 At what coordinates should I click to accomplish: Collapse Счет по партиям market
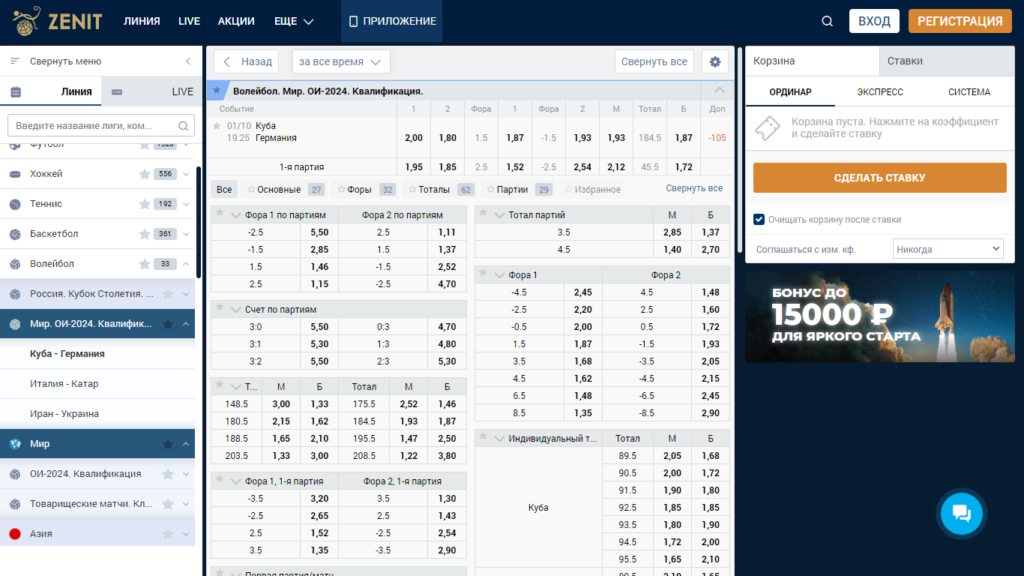[236, 310]
